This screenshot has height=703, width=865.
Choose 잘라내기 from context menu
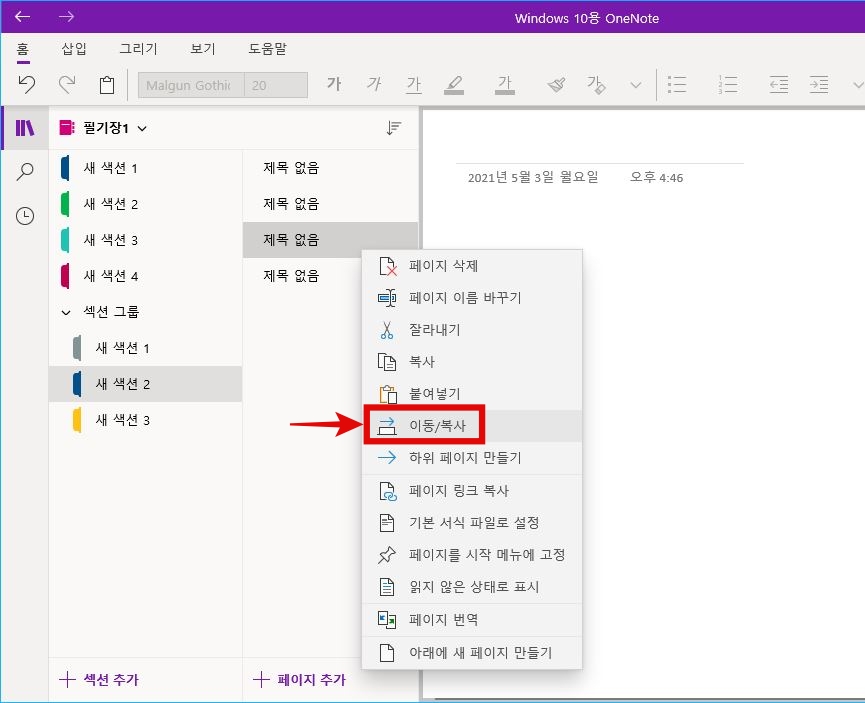(472, 330)
